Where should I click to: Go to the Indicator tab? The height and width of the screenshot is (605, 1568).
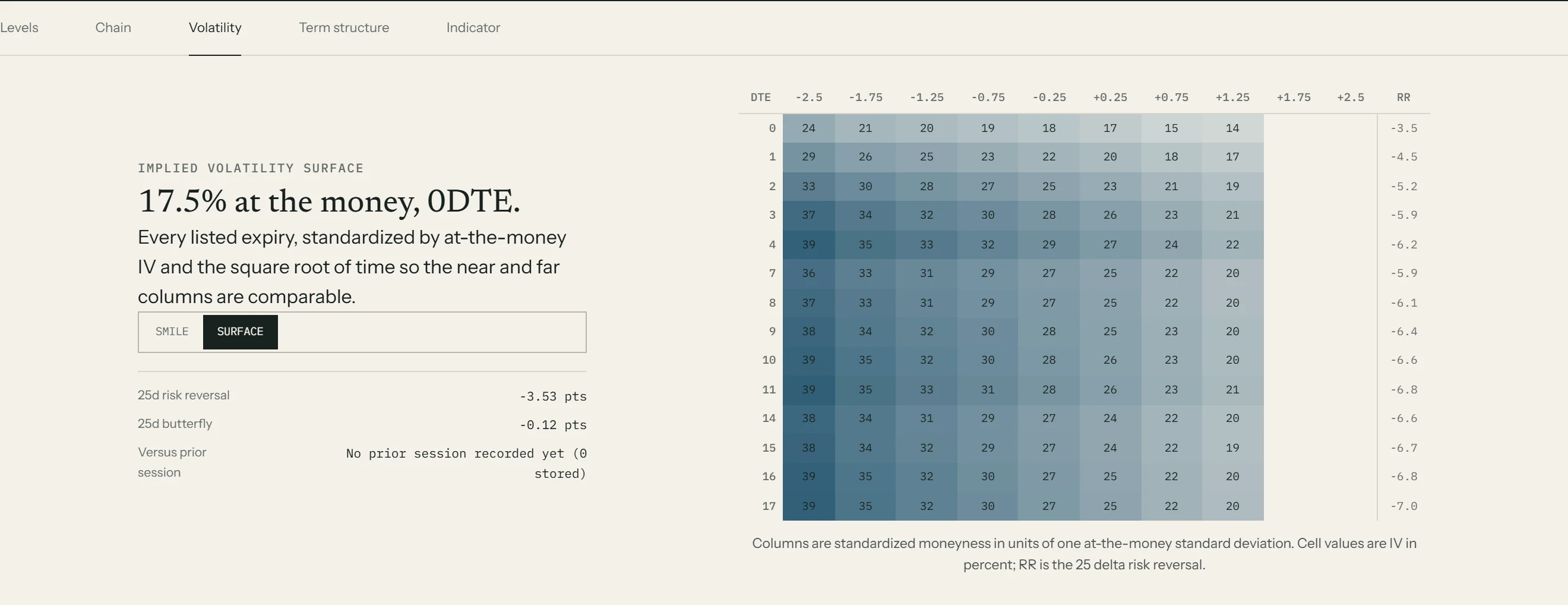[x=473, y=27]
